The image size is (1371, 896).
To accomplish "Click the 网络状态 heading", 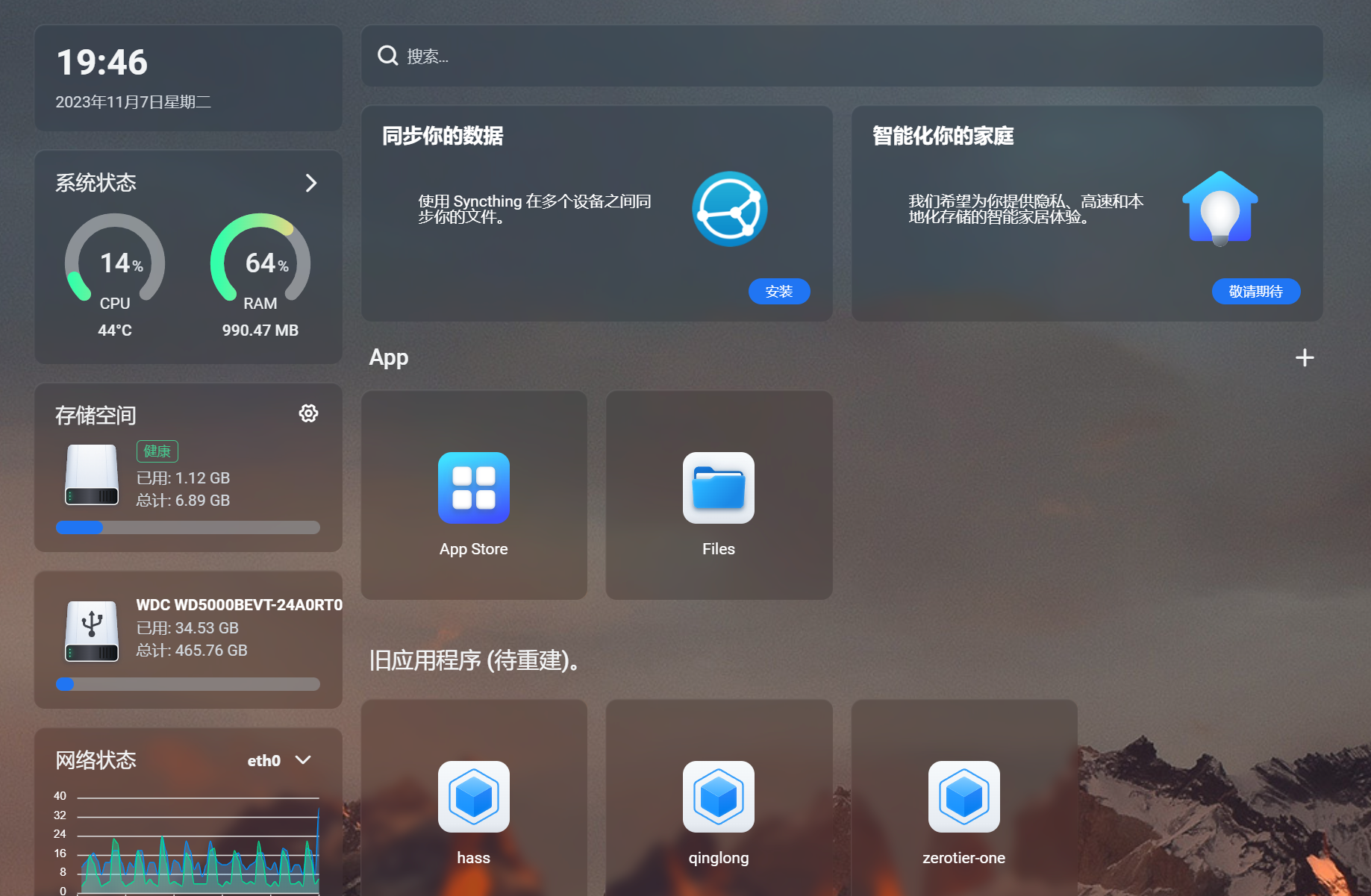I will (96, 760).
